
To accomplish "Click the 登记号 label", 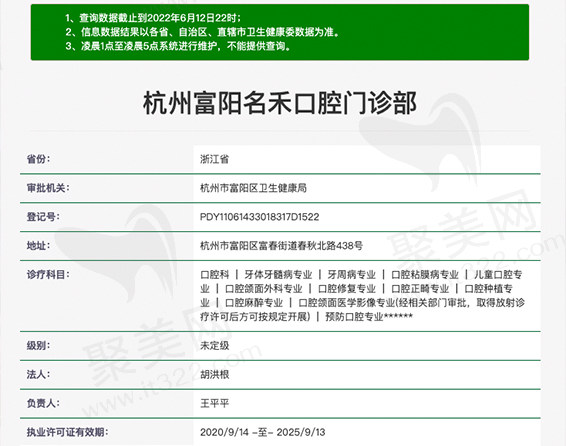I will coord(43,217).
